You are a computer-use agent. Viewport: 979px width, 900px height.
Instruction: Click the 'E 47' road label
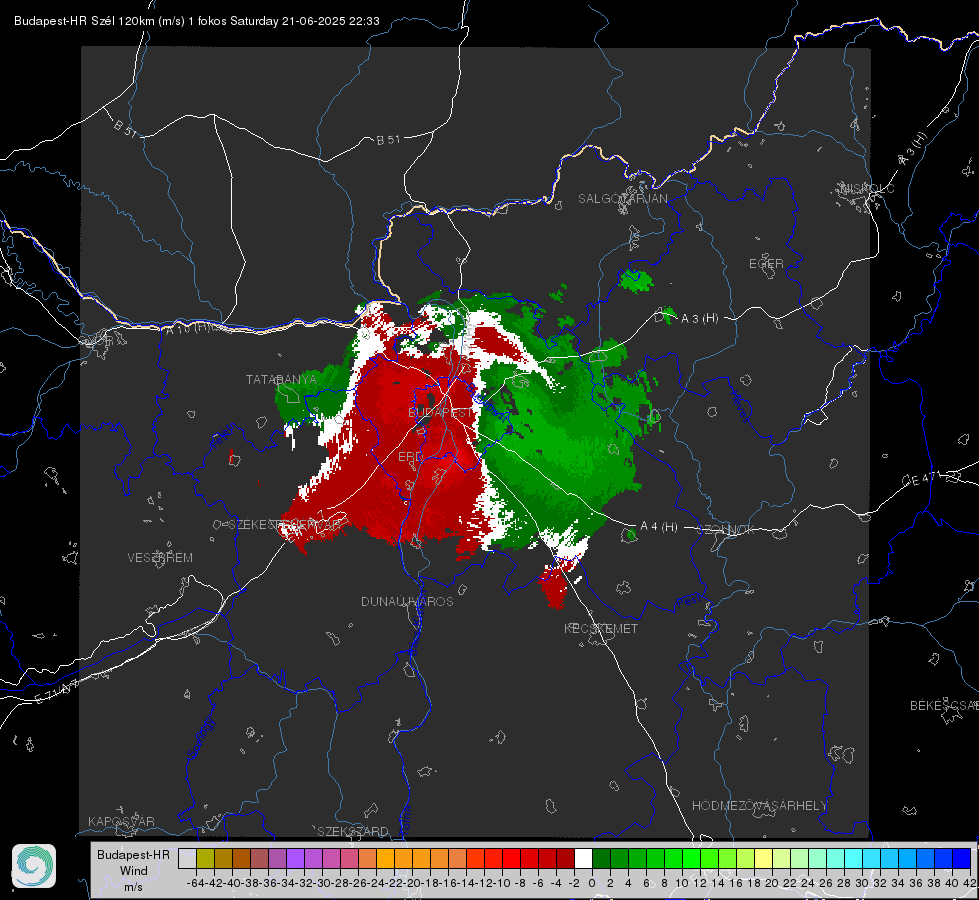point(921,480)
